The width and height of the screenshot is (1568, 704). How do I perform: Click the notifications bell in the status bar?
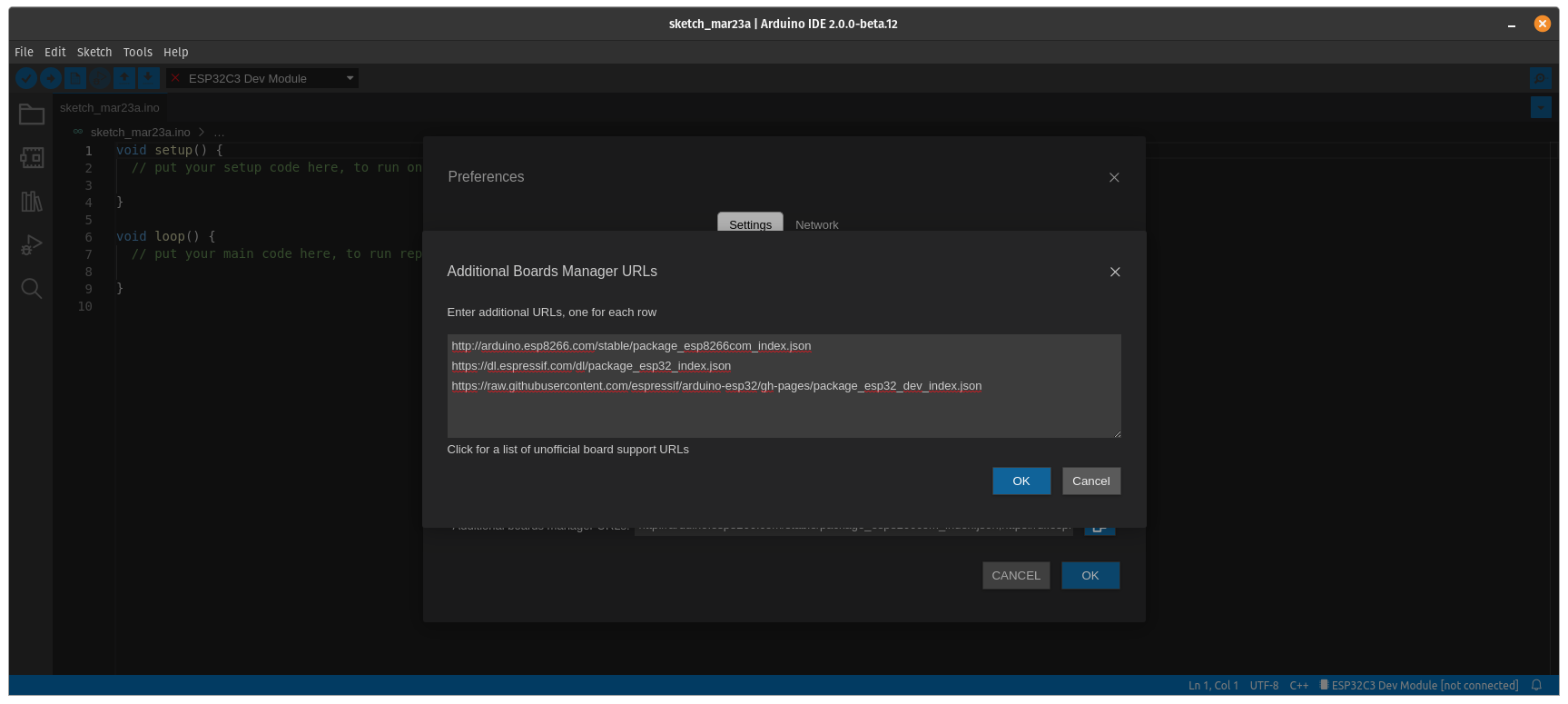tap(1536, 685)
